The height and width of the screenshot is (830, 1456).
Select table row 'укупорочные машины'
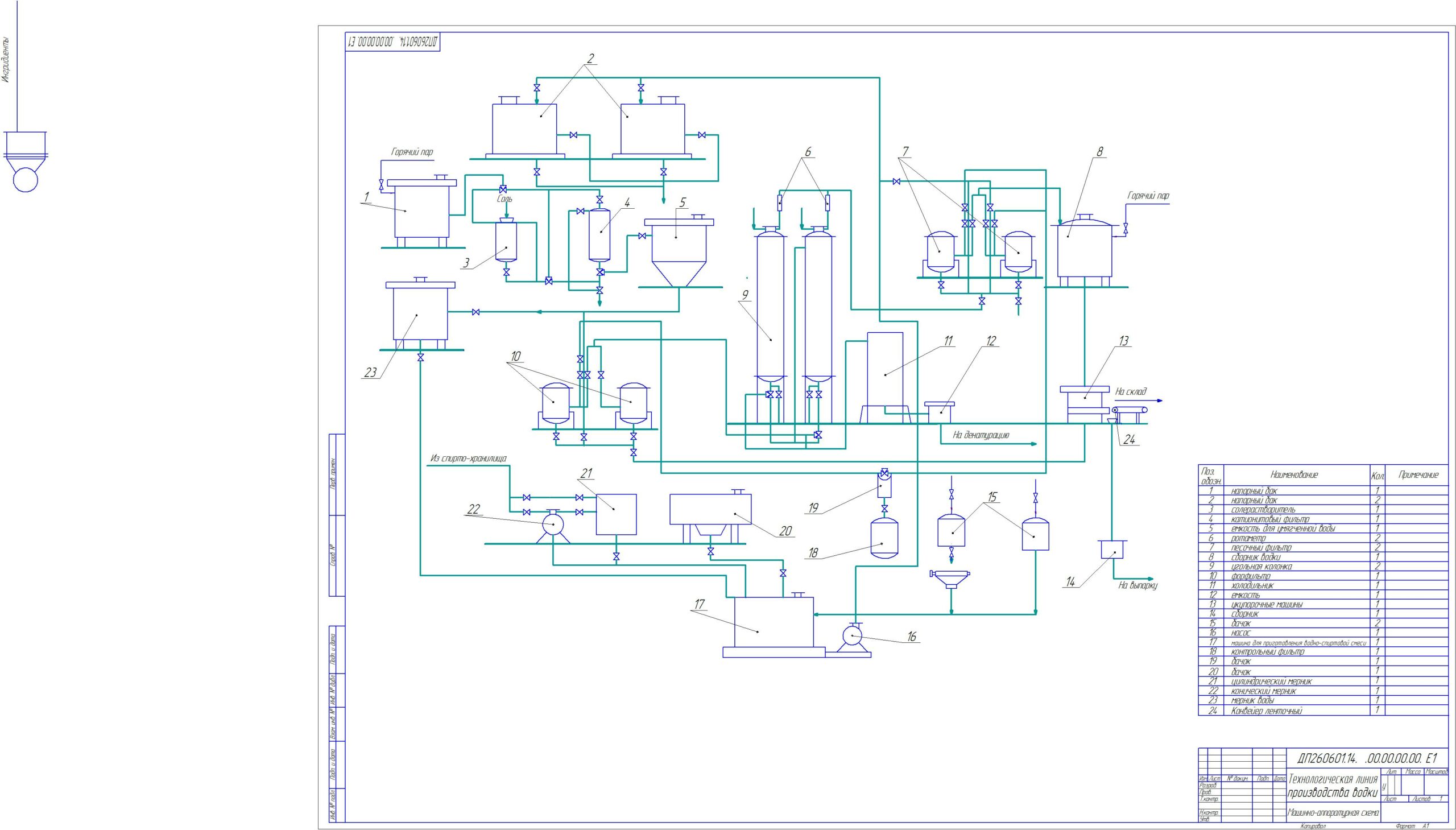[x=1323, y=604]
